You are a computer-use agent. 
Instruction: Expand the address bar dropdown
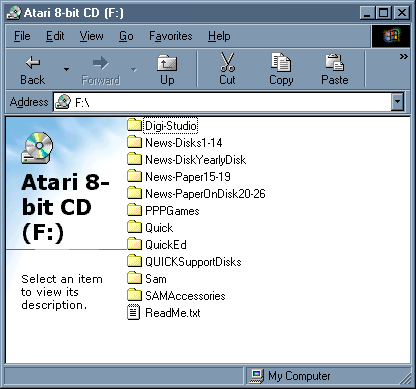[x=397, y=102]
